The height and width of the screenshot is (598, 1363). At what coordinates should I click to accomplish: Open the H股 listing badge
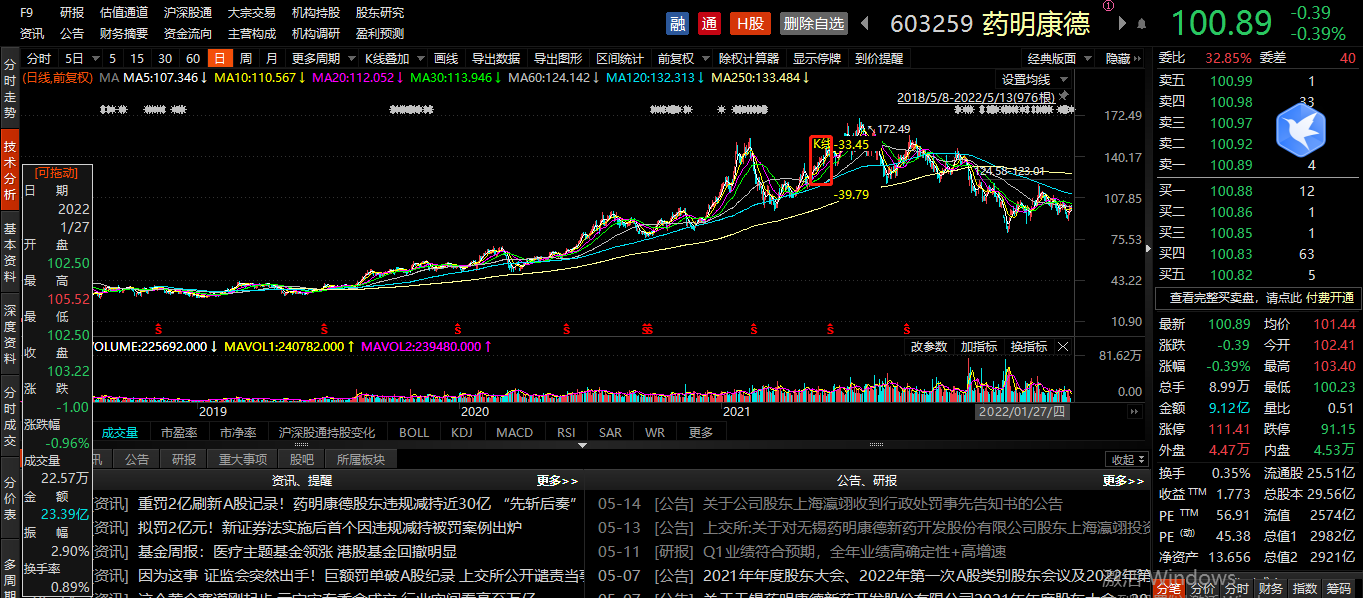[x=750, y=23]
